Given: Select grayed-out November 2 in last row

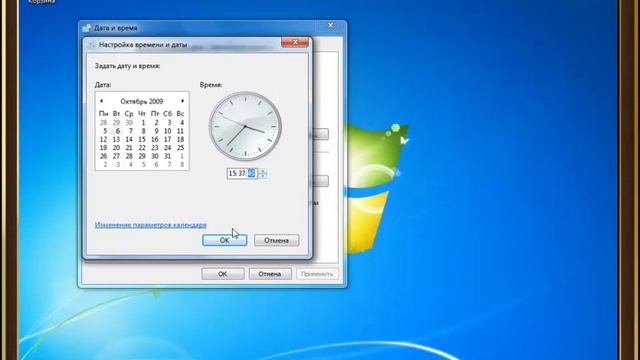Looking at the screenshot, I should pyautogui.click(x=105, y=165).
